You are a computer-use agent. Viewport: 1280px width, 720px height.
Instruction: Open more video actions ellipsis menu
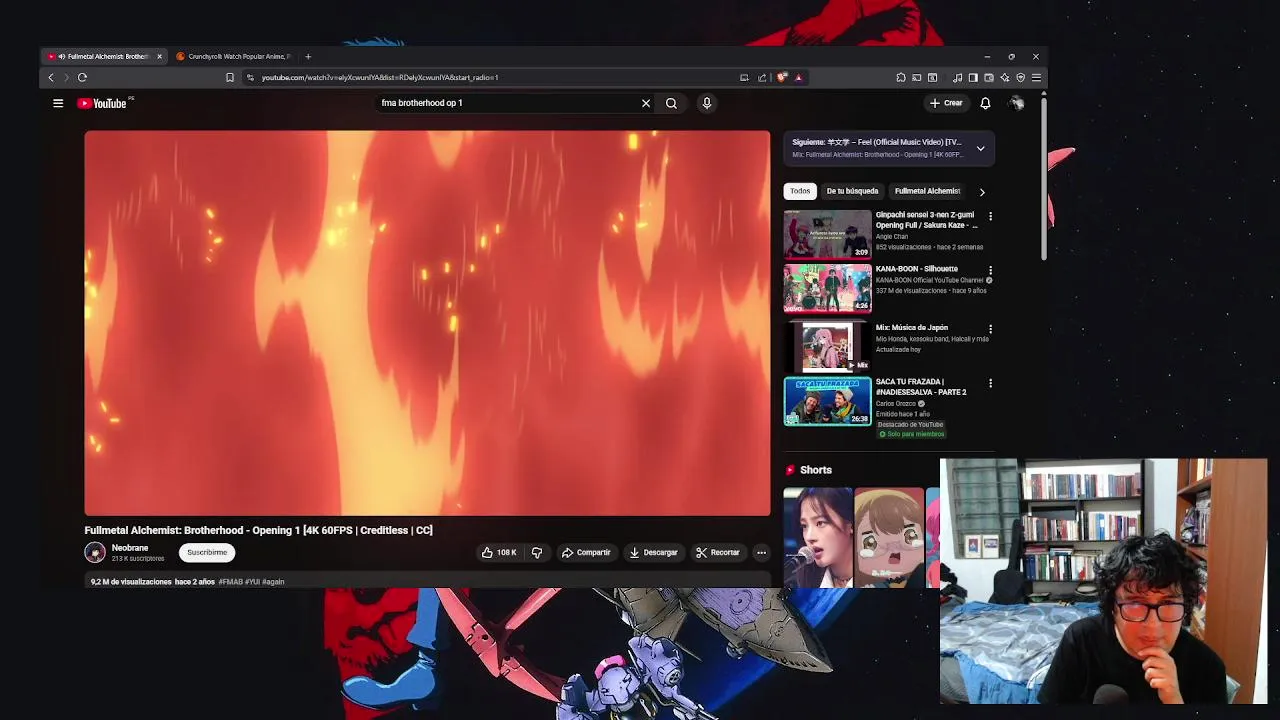click(x=761, y=552)
